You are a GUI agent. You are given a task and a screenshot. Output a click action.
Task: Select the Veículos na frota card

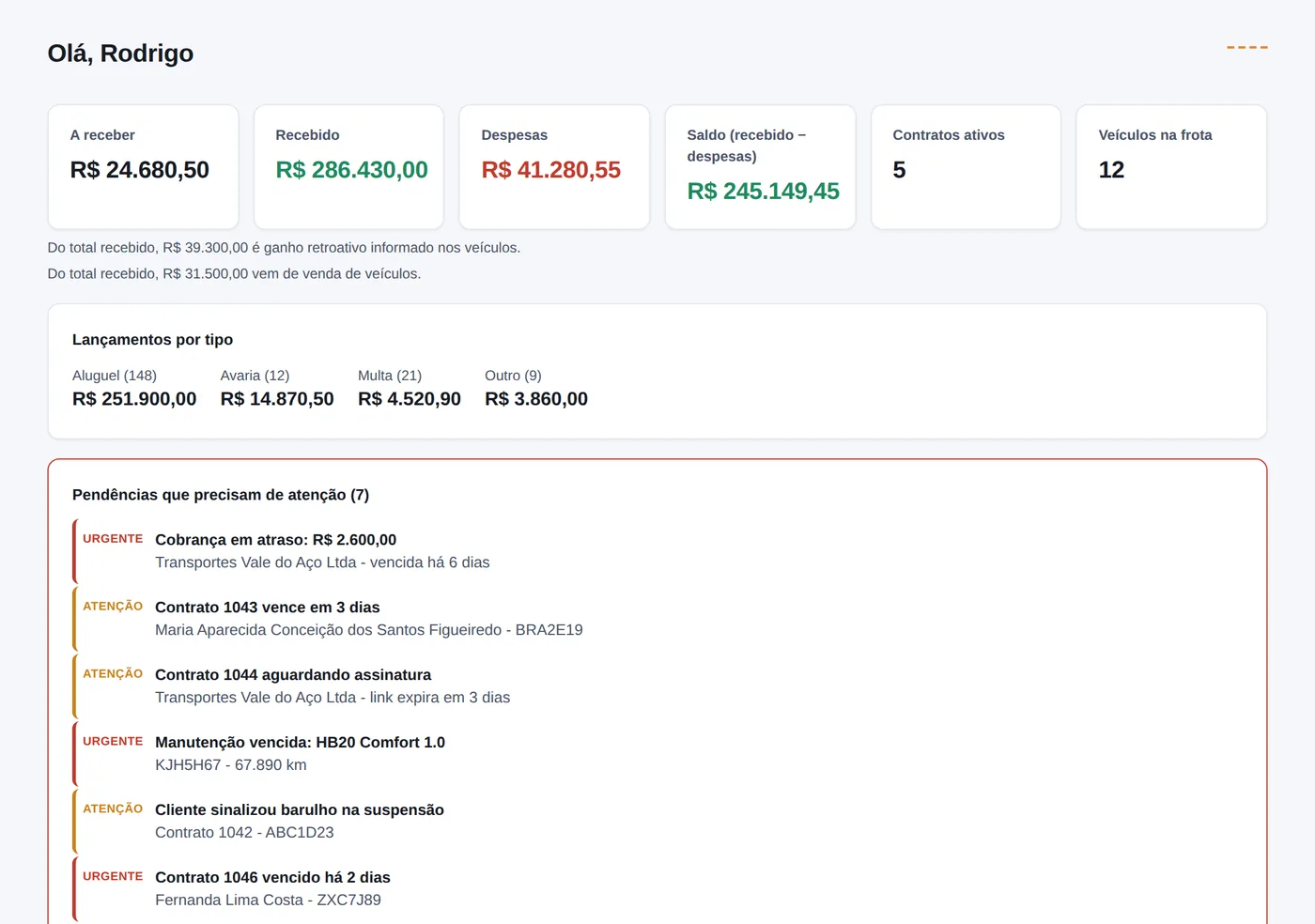[1171, 166]
